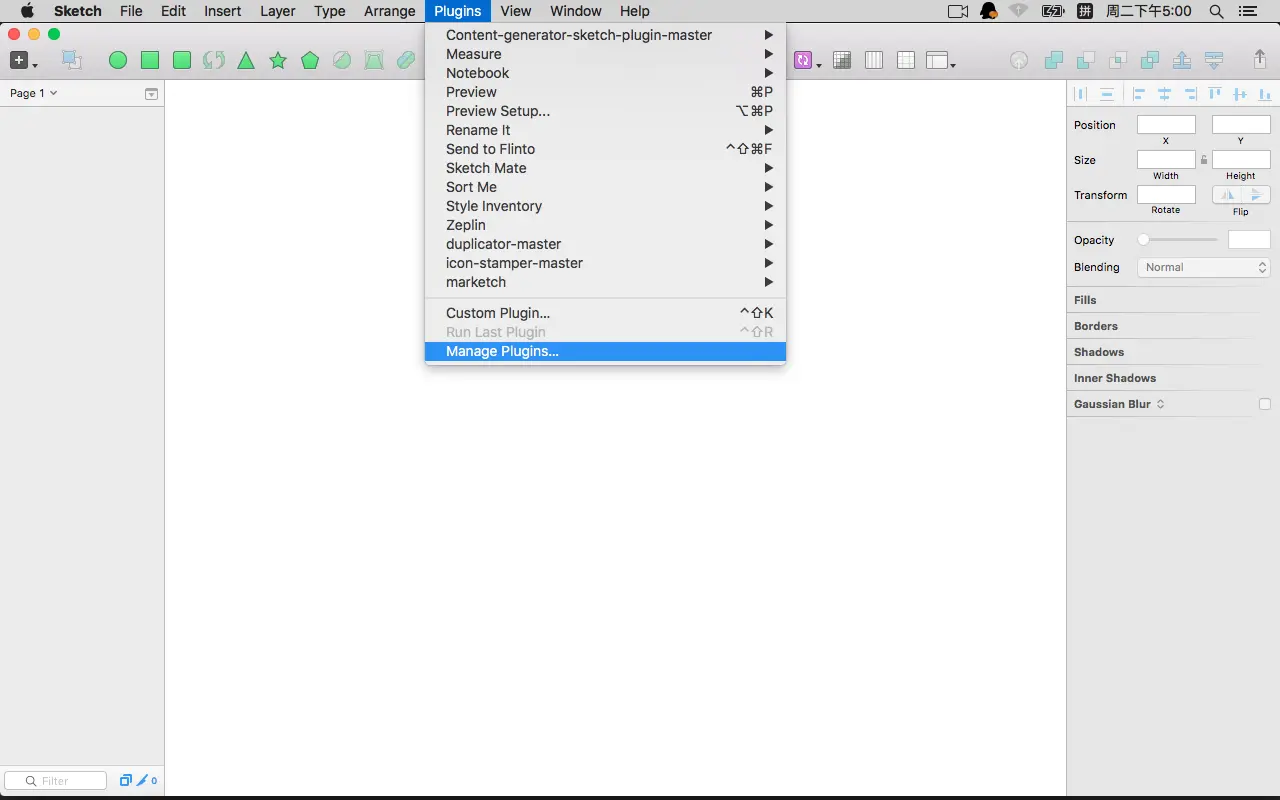Click the Width size field
Viewport: 1280px width, 800px height.
click(x=1166, y=160)
